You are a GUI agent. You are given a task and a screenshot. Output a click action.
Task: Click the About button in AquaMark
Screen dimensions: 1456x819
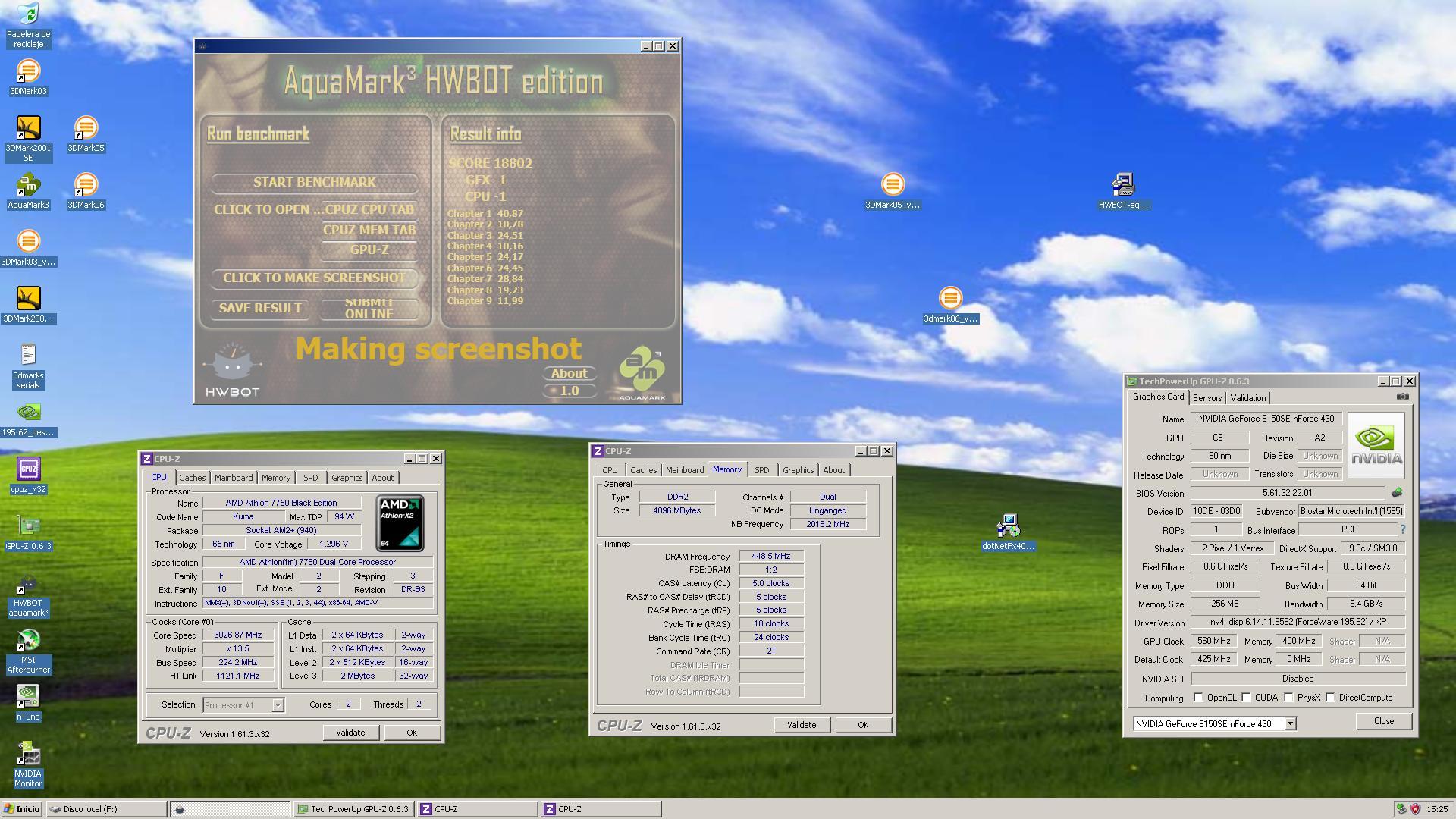click(569, 373)
